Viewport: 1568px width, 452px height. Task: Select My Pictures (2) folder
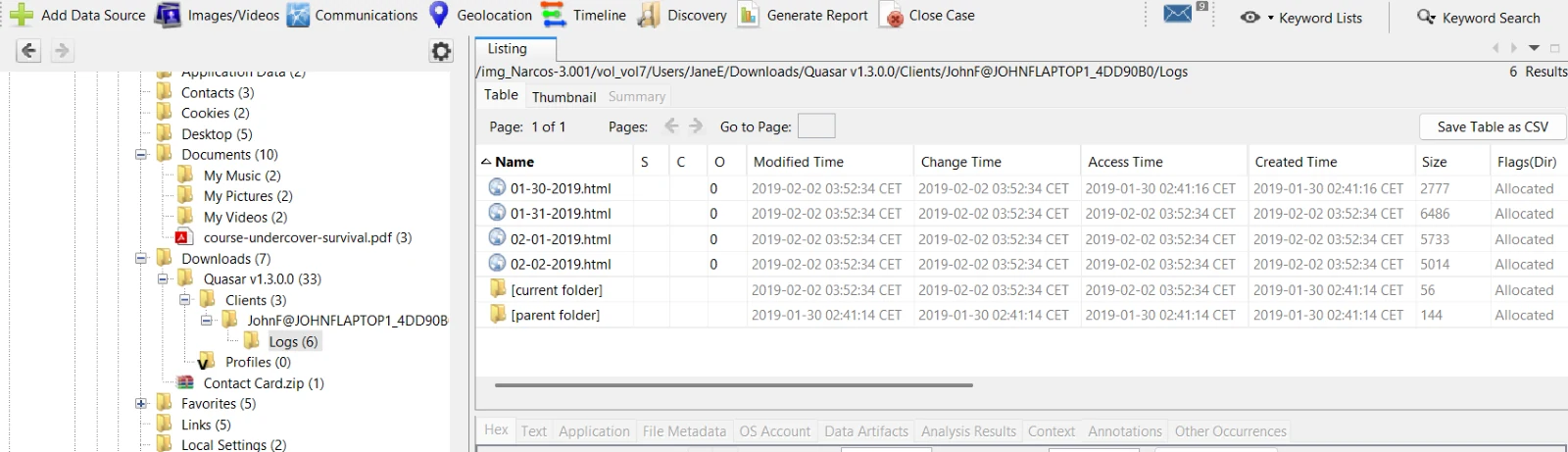click(248, 196)
